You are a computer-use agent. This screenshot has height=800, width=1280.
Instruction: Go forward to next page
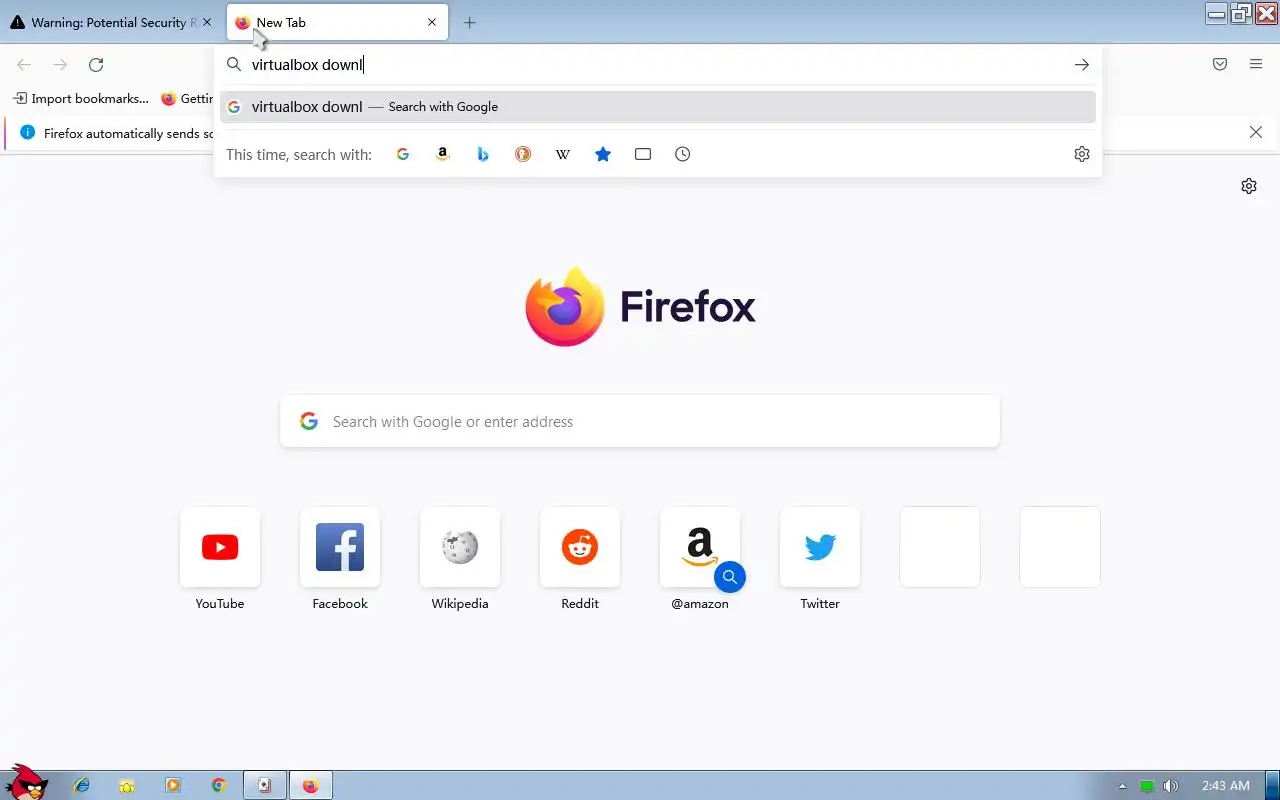click(60, 65)
